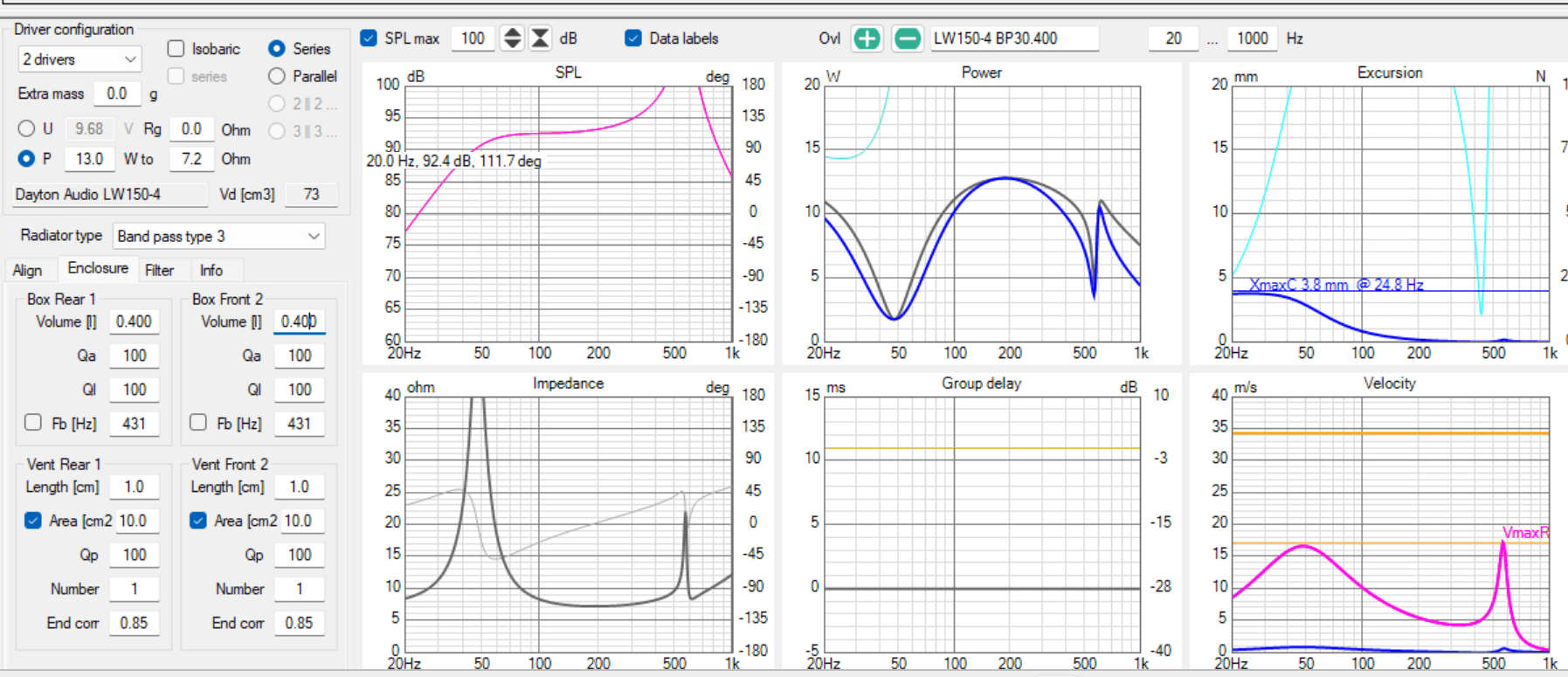
Task: Toggle Area checkbox in Vent Front 2
Action: coord(198,520)
